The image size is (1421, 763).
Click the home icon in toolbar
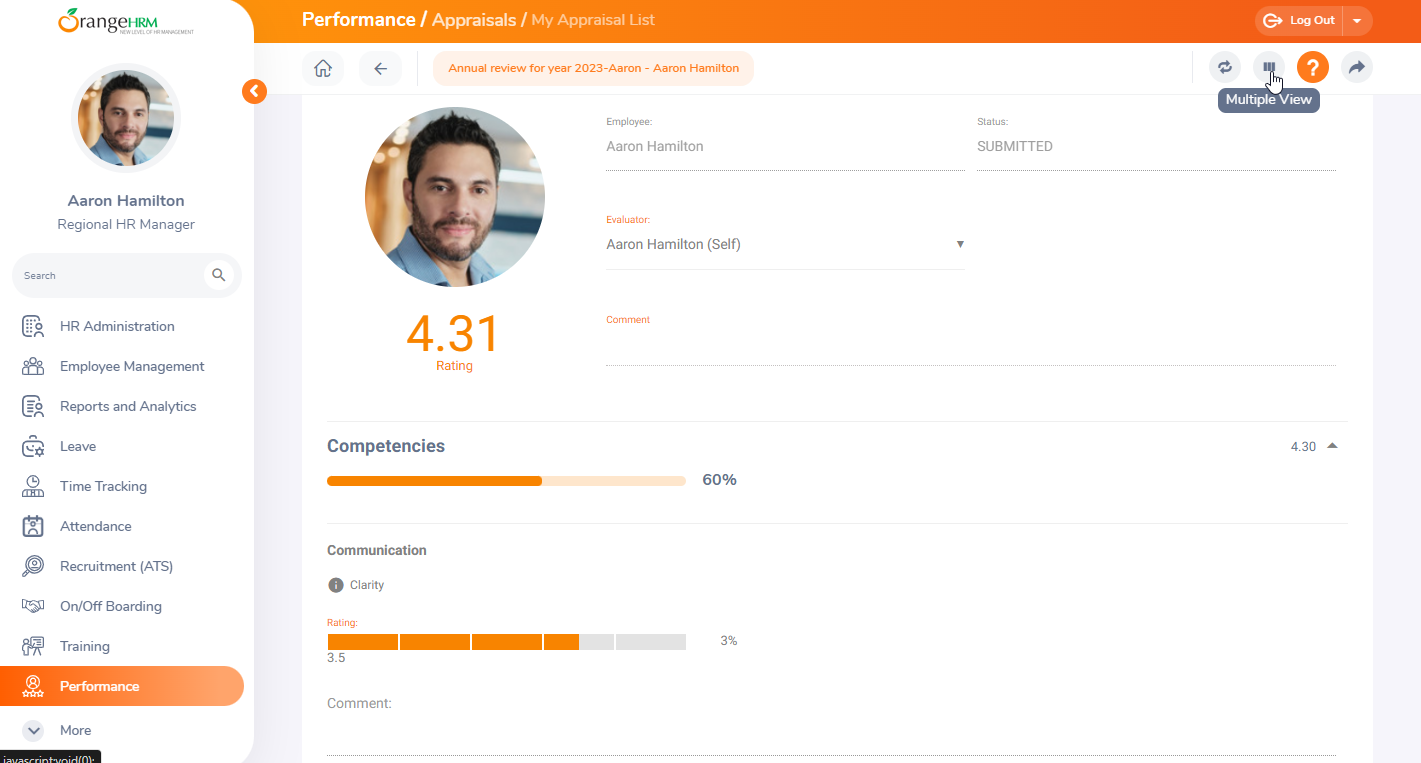[322, 69]
